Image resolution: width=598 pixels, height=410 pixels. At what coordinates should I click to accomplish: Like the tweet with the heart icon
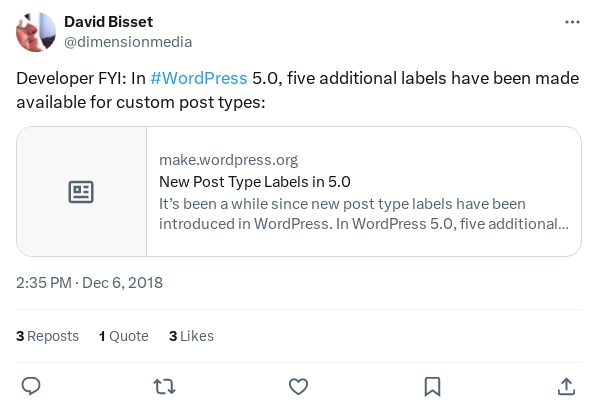pyautogui.click(x=298, y=386)
